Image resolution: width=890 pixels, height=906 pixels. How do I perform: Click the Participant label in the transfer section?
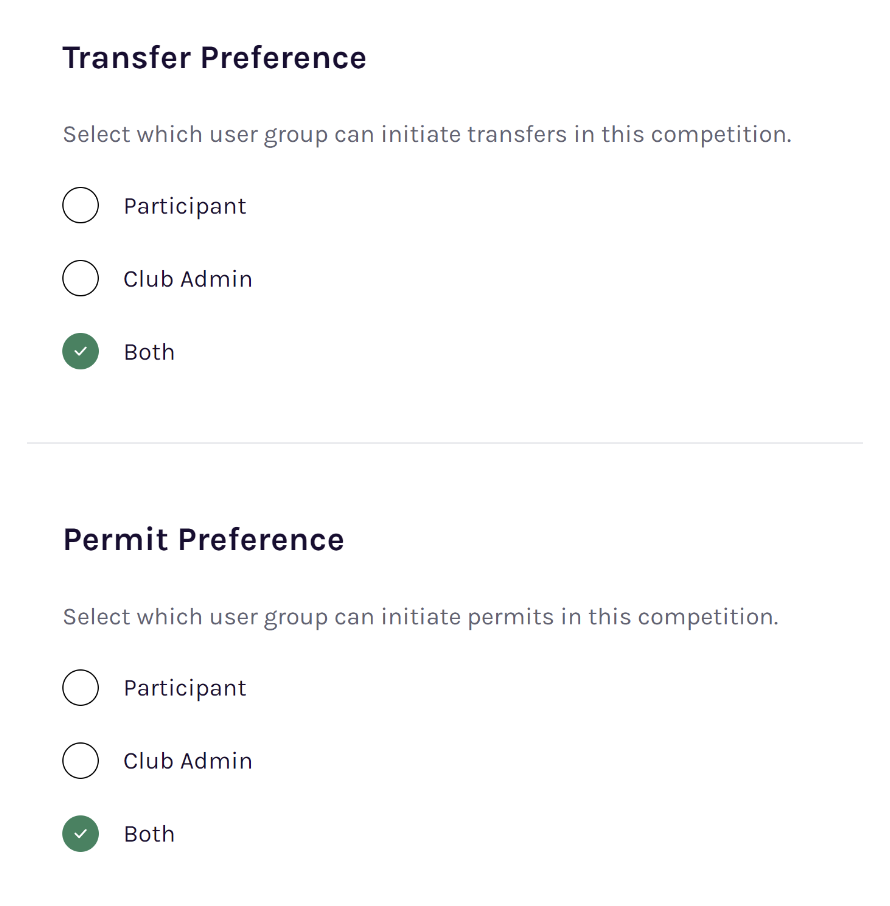[x=185, y=205]
